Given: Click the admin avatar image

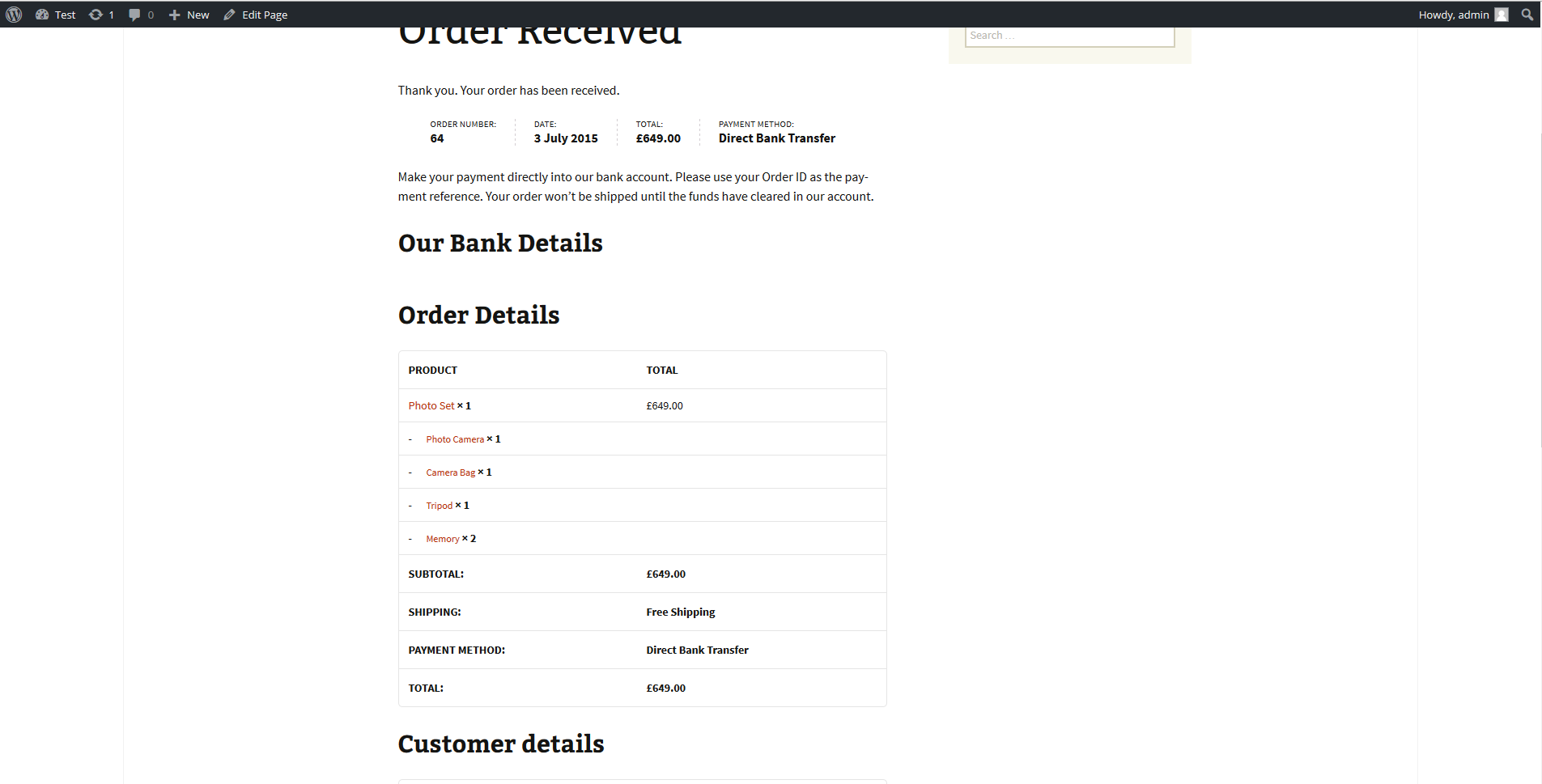Looking at the screenshot, I should click(x=1502, y=15).
